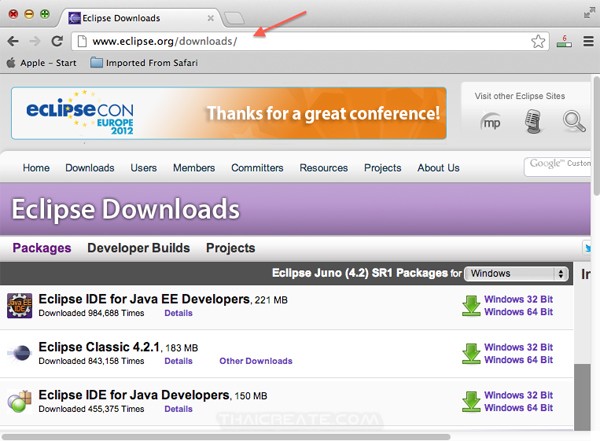Open Details for Java EE Developers
The width and height of the screenshot is (600, 441).
(178, 313)
